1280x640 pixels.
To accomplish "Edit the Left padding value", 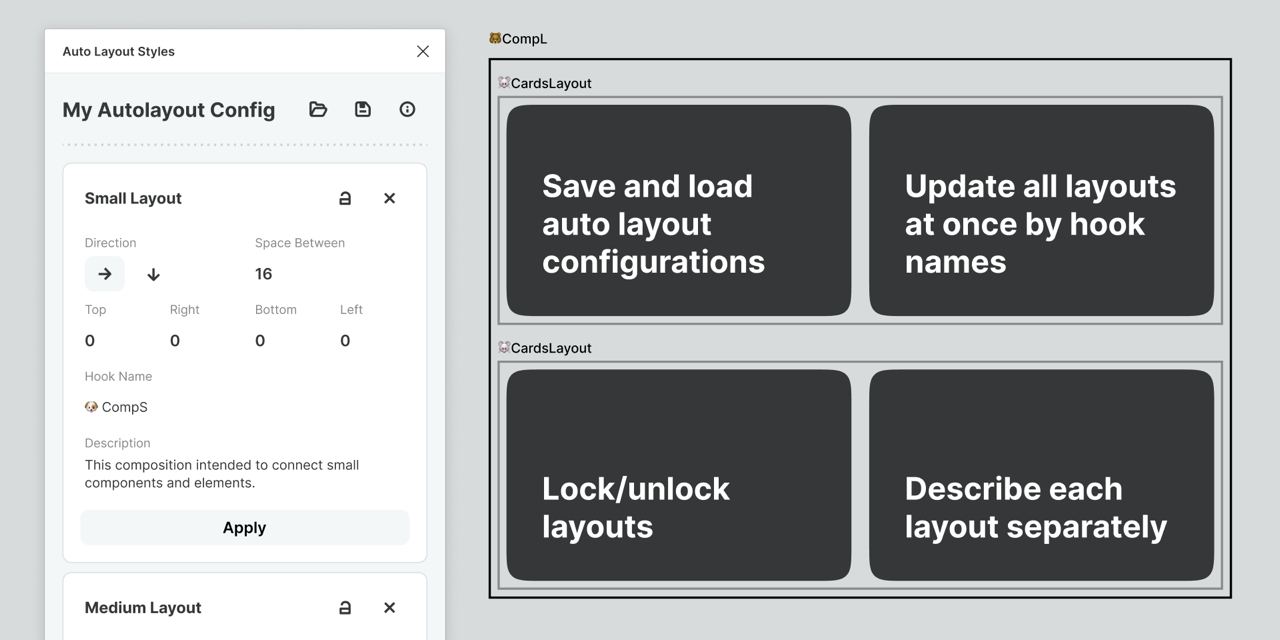I will pyautogui.click(x=345, y=341).
